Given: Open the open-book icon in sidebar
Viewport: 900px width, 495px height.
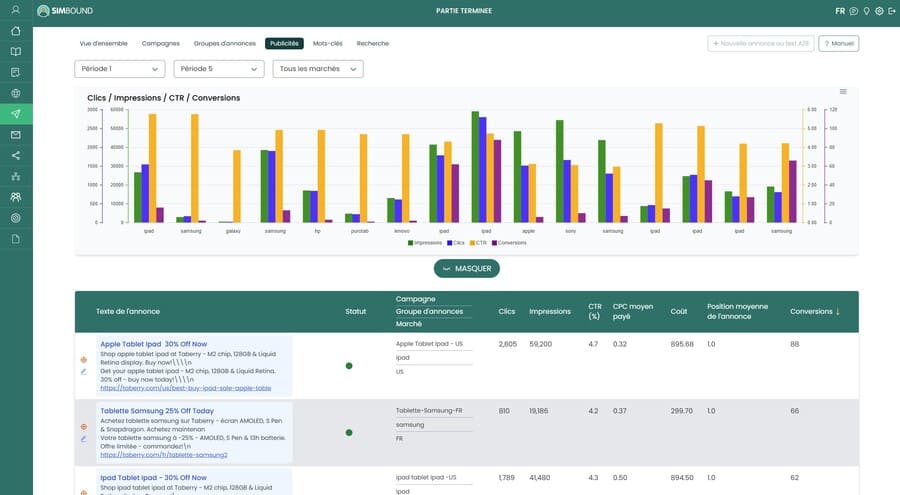Looking at the screenshot, I should click(15, 52).
